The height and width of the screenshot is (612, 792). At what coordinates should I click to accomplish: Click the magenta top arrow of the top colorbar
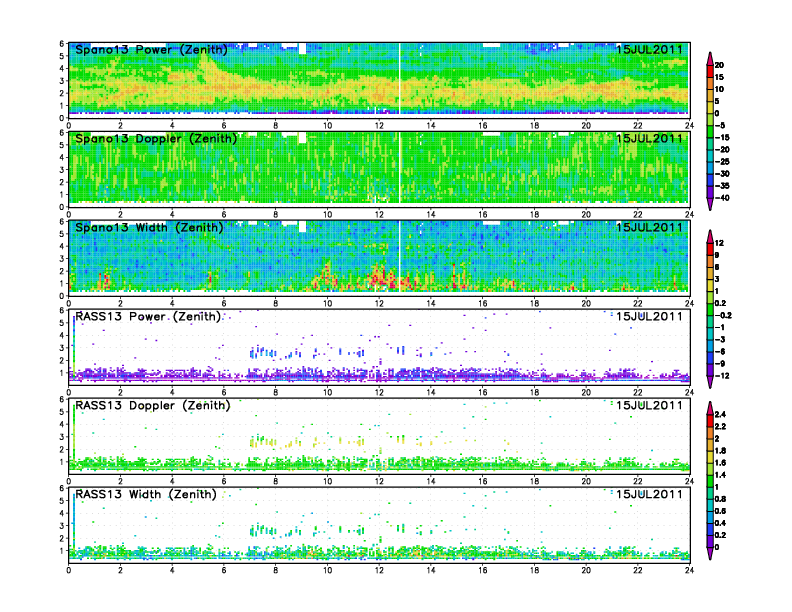tap(710, 58)
